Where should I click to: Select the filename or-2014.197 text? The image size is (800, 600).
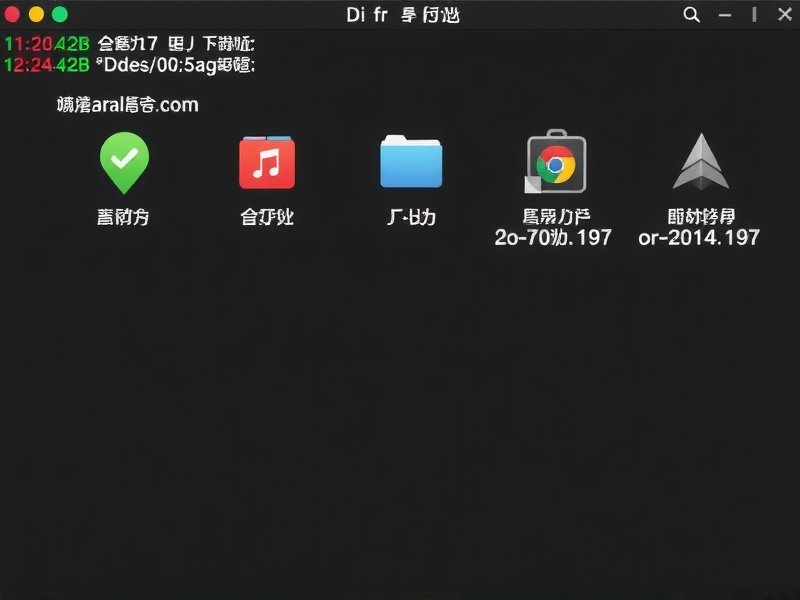pos(700,237)
